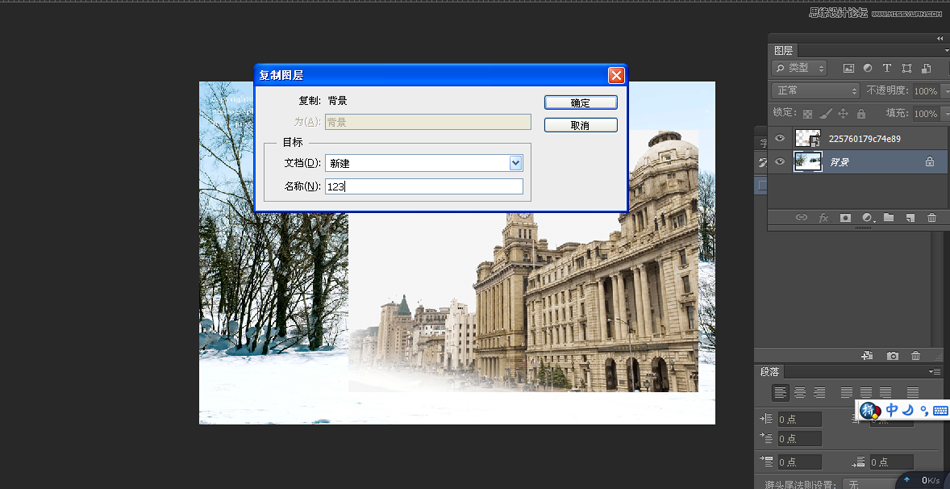Select the 图层 panel tab

pos(783,50)
